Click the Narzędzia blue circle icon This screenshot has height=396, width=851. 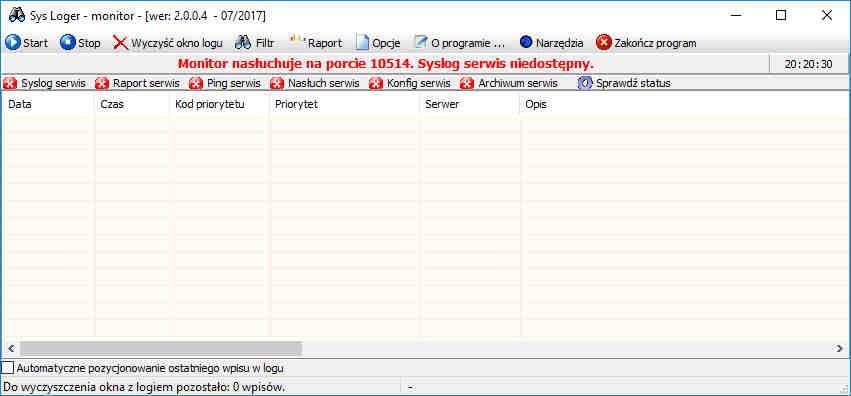[x=526, y=42]
